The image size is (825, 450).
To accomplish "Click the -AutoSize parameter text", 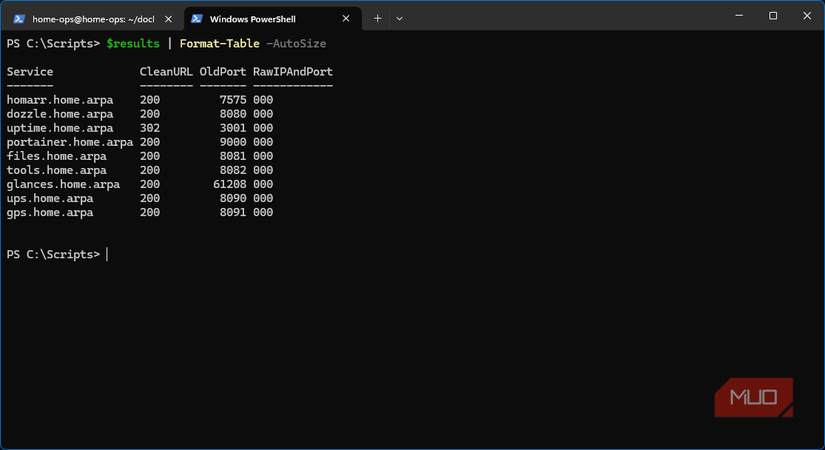I will (x=296, y=44).
